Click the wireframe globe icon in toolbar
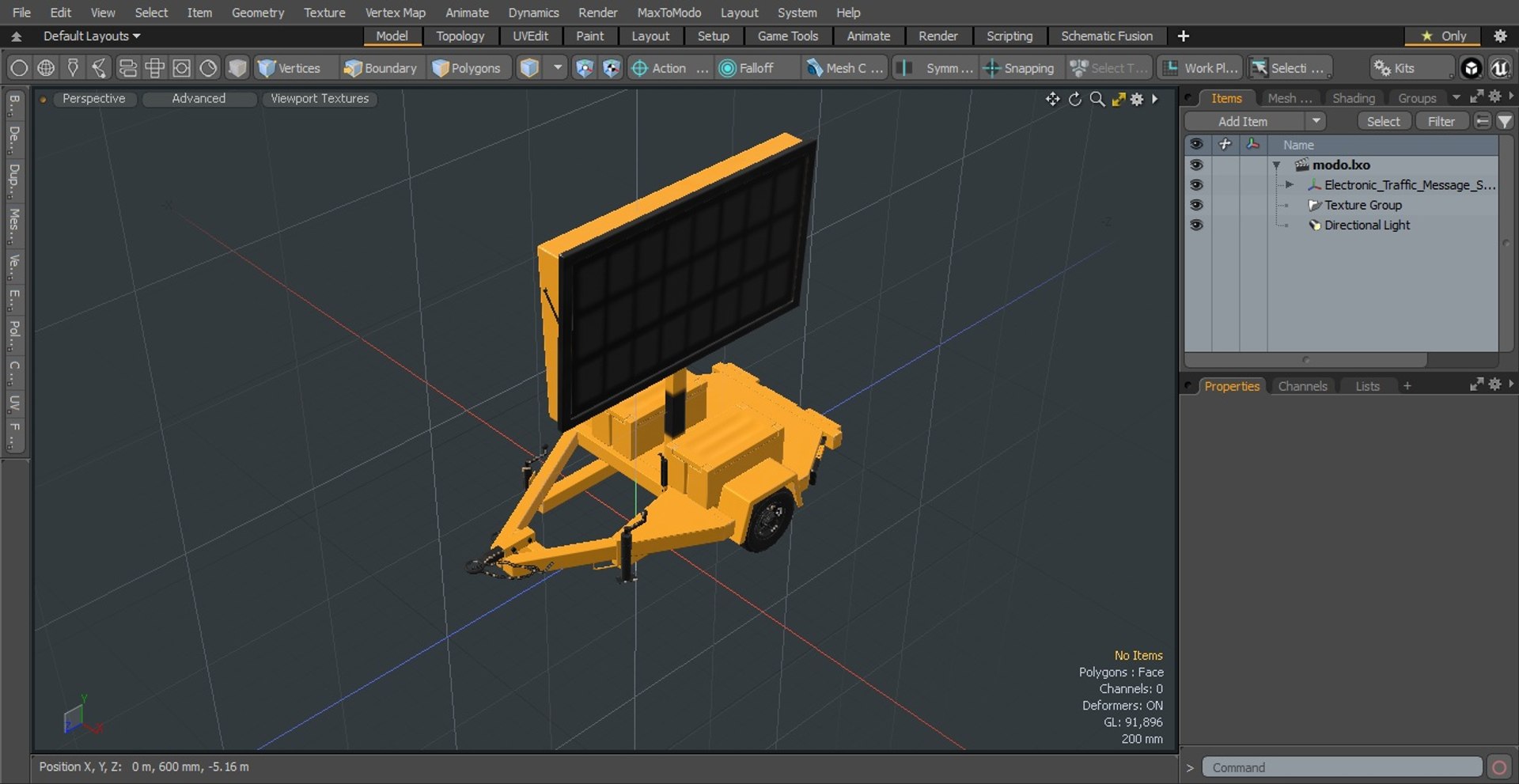This screenshot has width=1519, height=784. click(46, 68)
